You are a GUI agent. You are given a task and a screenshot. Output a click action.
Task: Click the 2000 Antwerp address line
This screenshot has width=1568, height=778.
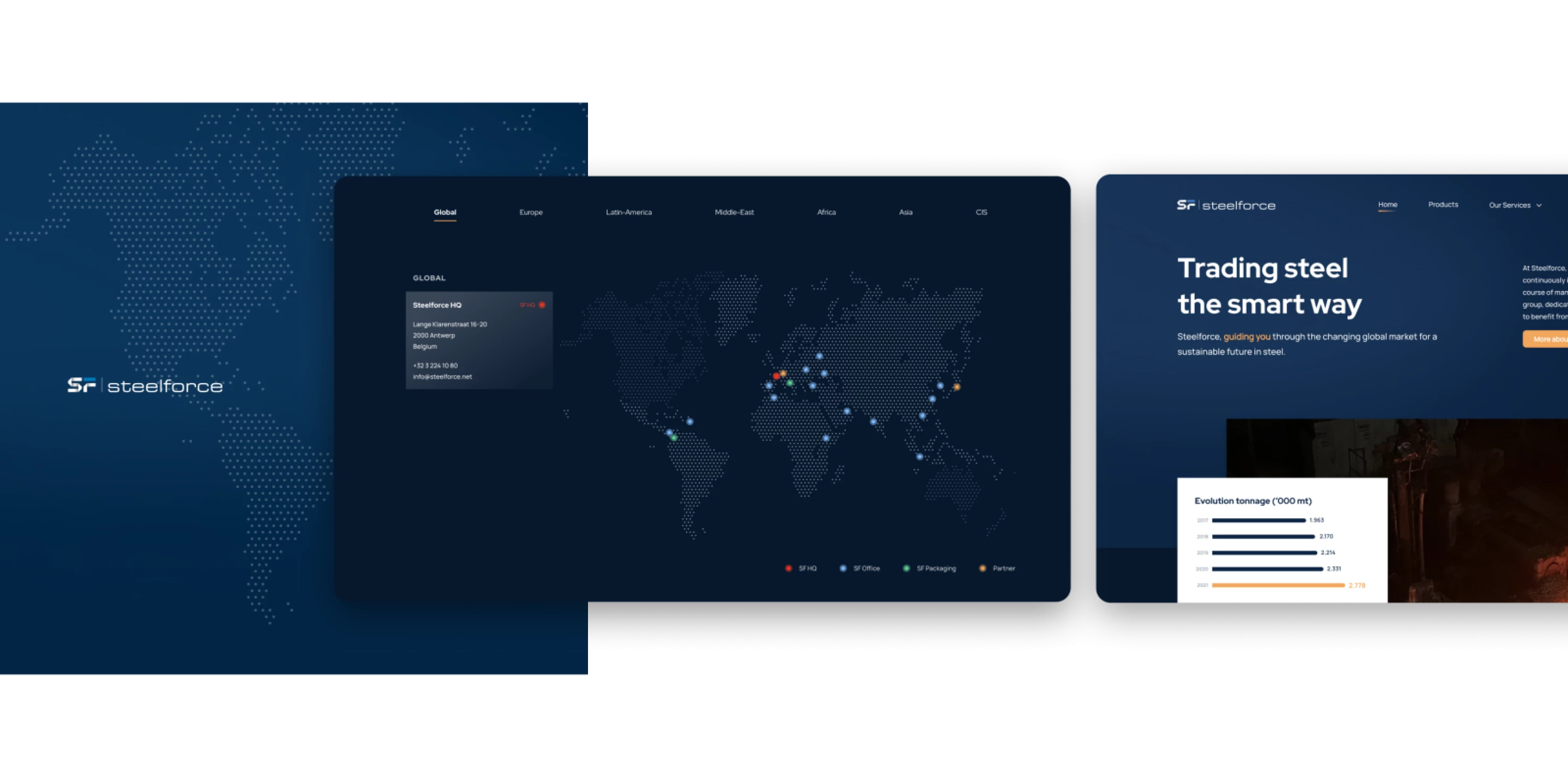click(x=434, y=335)
